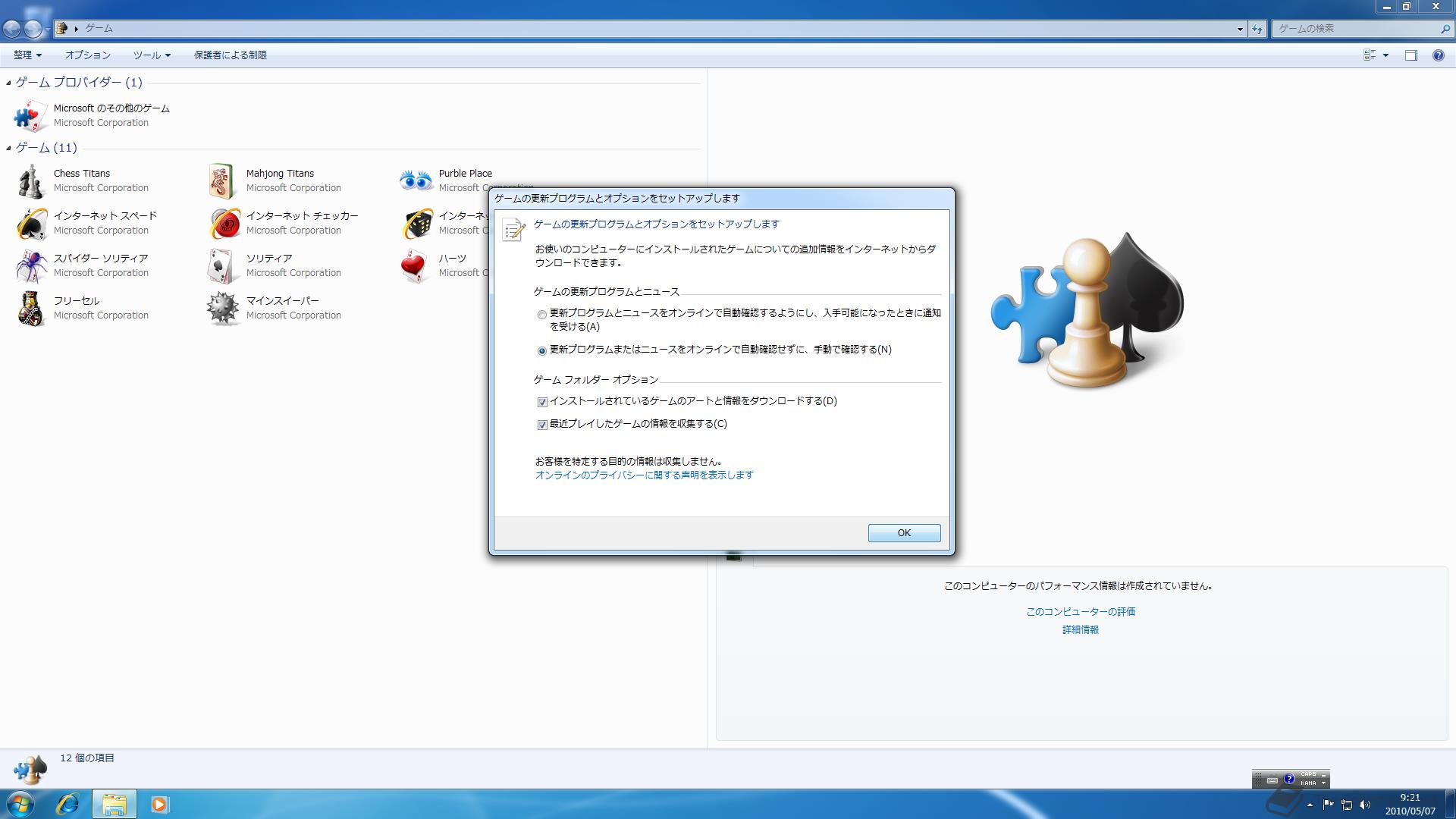Toggle collect recently played info checkbox (C)
The height and width of the screenshot is (819, 1456).
[542, 425]
